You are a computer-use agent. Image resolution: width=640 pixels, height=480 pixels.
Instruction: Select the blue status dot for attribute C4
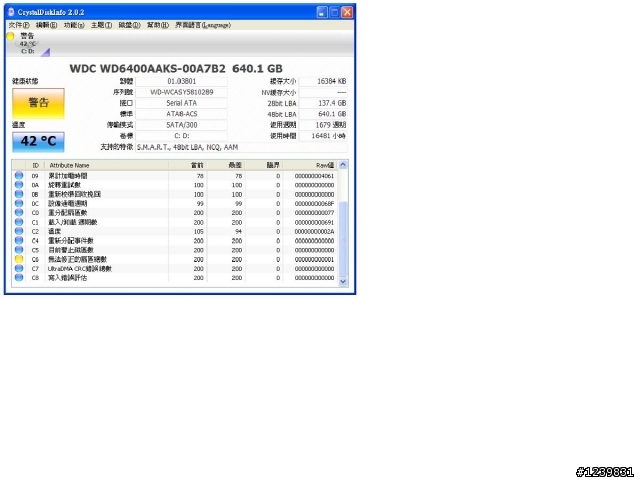pyautogui.click(x=19, y=240)
